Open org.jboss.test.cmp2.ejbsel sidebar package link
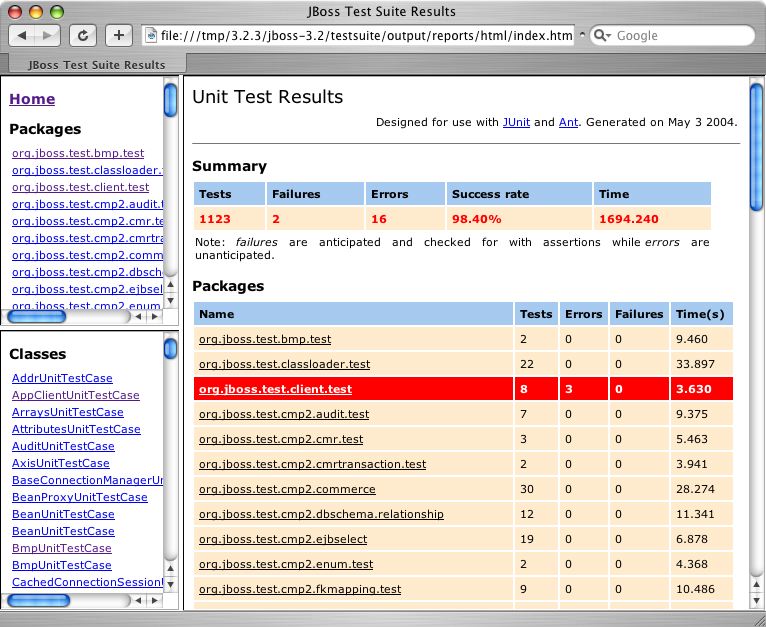 click(88, 289)
